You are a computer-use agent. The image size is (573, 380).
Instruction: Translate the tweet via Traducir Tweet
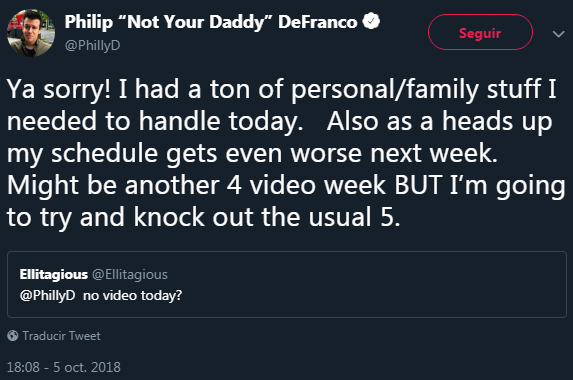[61, 336]
